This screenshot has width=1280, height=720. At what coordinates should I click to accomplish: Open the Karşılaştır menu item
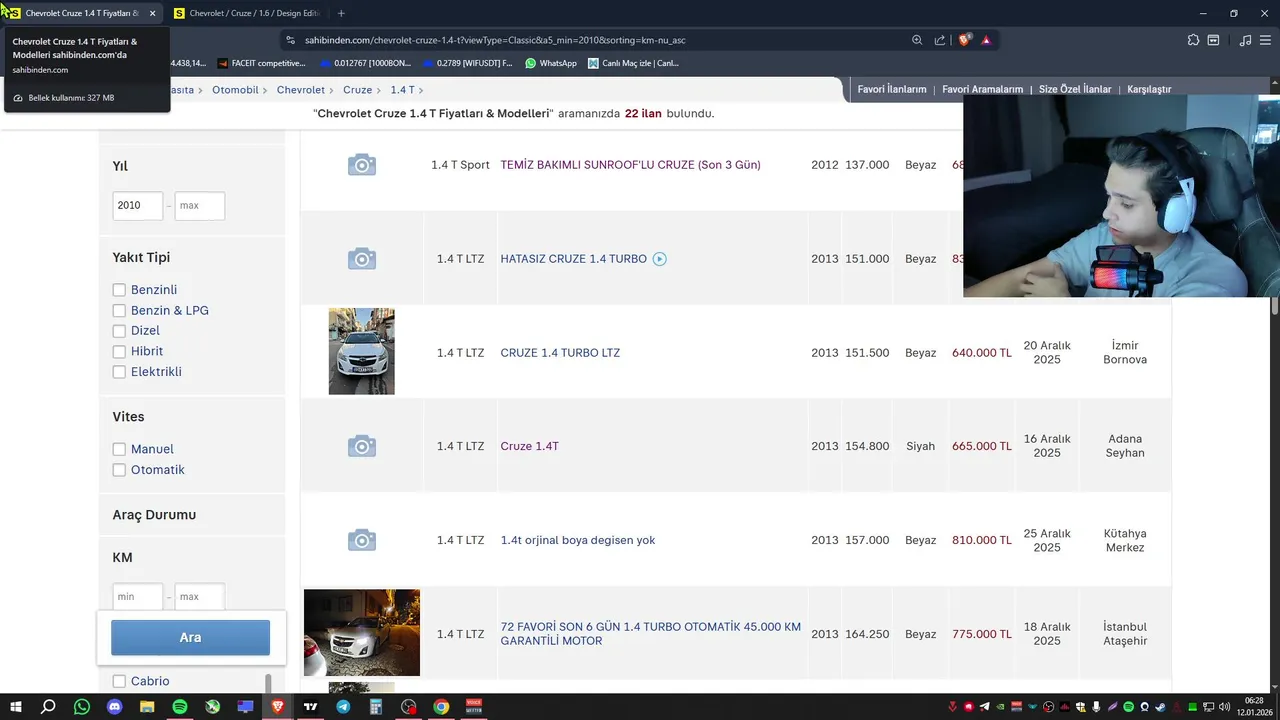pyautogui.click(x=1149, y=89)
